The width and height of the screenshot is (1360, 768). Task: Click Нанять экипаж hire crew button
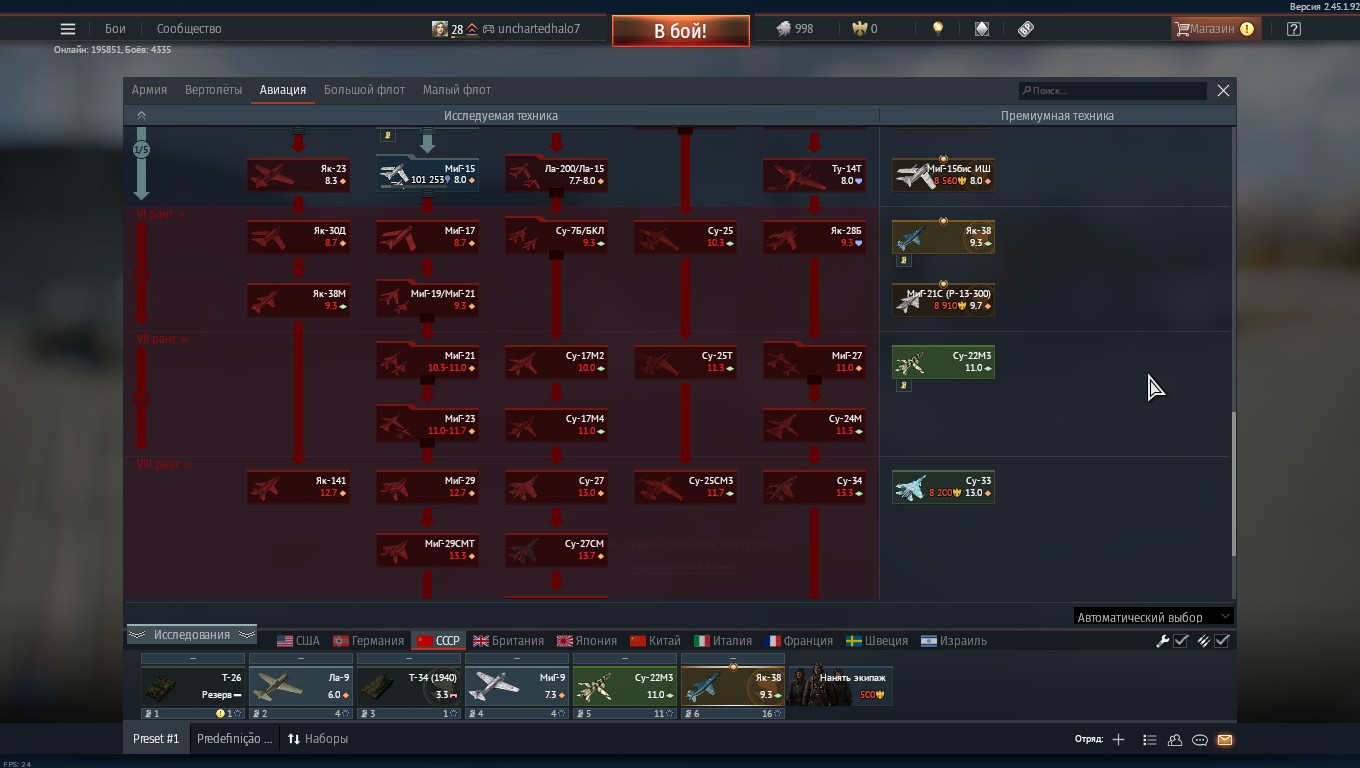pos(840,686)
